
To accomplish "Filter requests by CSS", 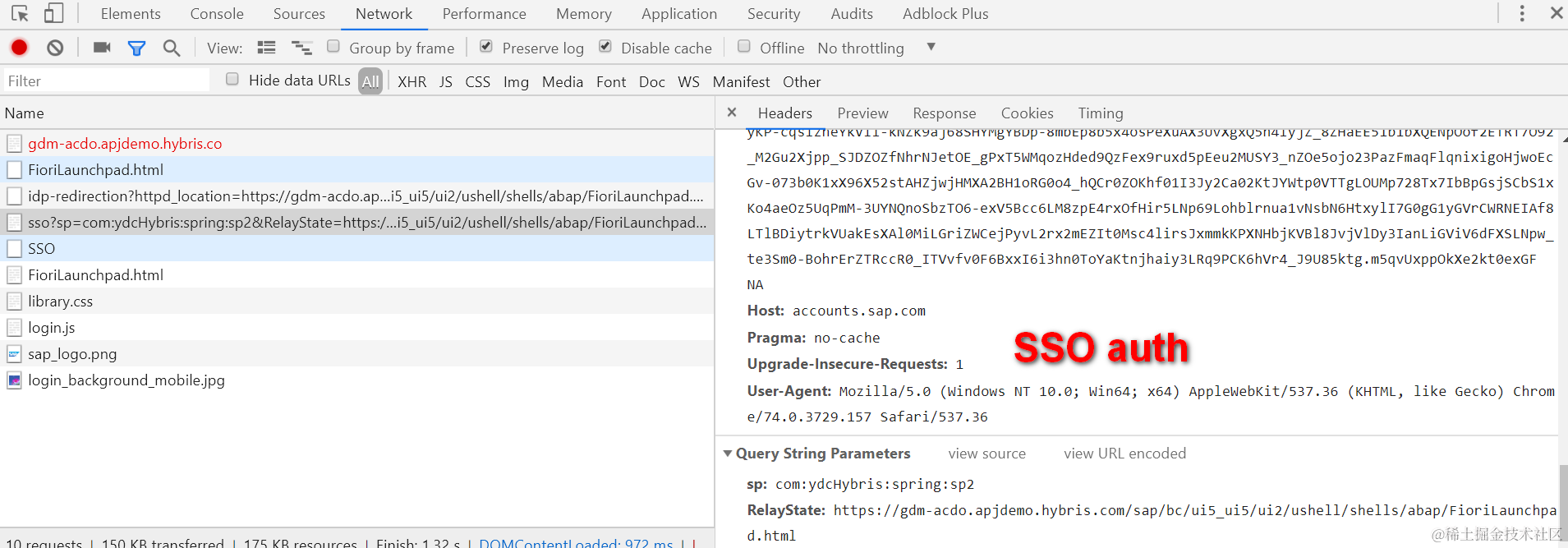I will coord(477,82).
